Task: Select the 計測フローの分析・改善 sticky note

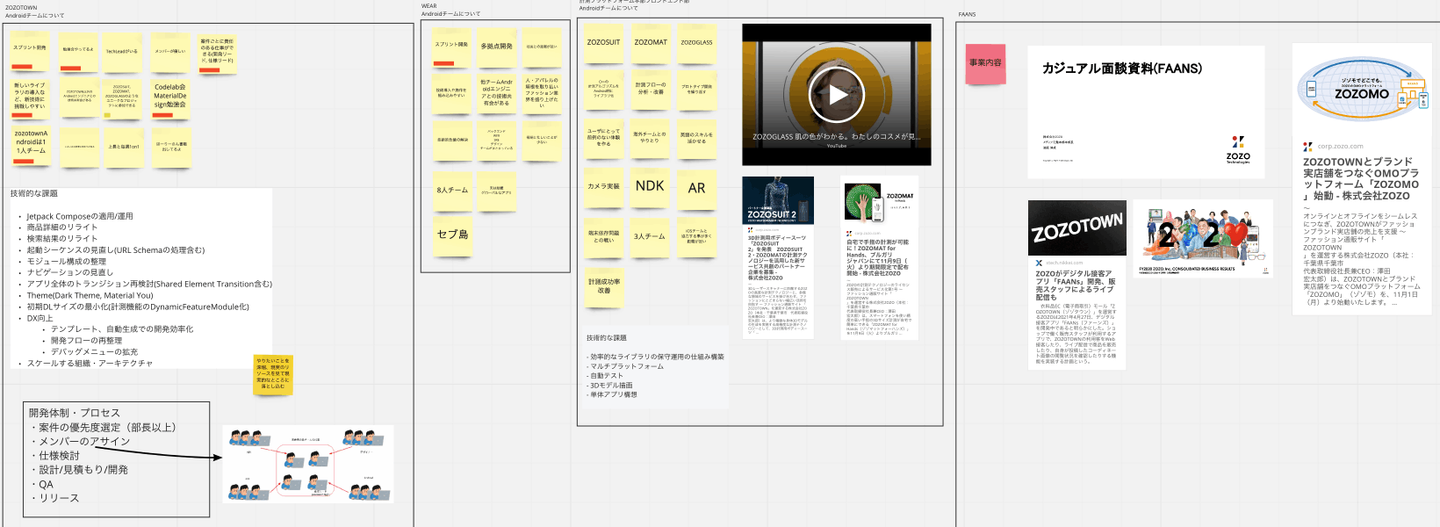Action: click(x=650, y=89)
